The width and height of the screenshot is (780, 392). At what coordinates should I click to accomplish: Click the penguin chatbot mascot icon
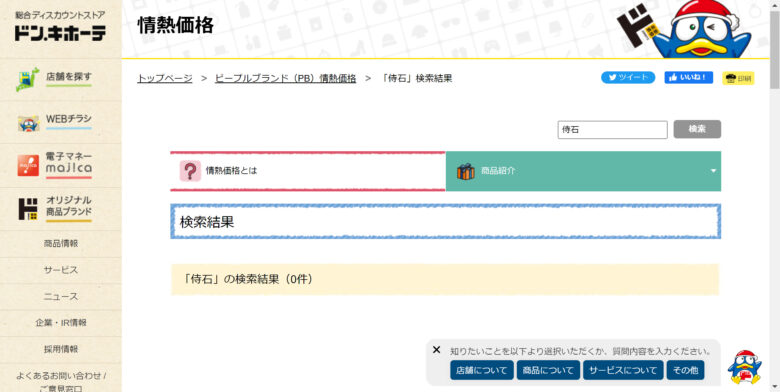(x=744, y=367)
